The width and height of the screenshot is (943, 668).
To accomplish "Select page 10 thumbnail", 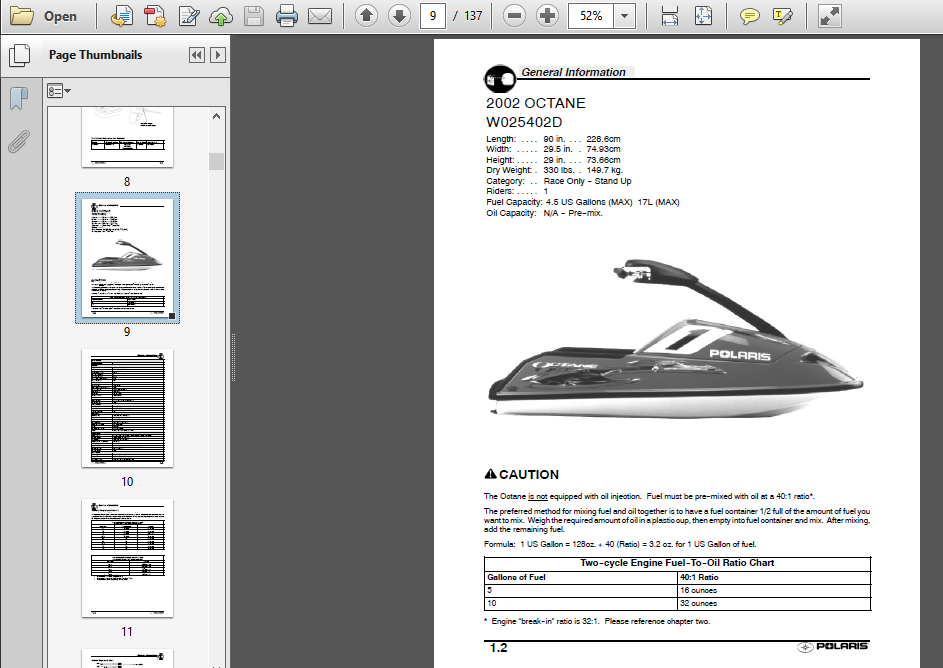I will click(127, 408).
